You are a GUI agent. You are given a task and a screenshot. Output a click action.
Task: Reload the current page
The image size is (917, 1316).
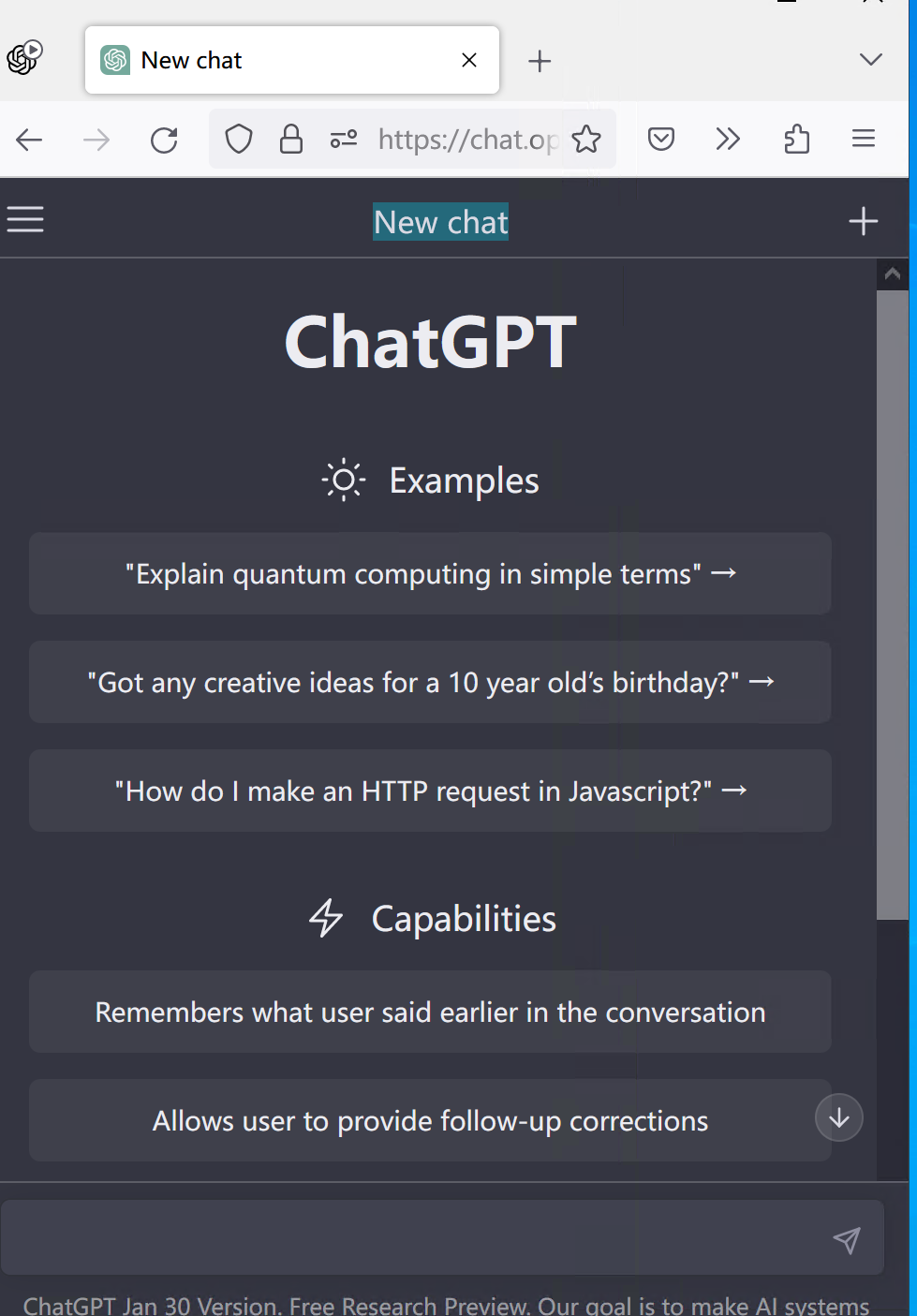(x=164, y=140)
